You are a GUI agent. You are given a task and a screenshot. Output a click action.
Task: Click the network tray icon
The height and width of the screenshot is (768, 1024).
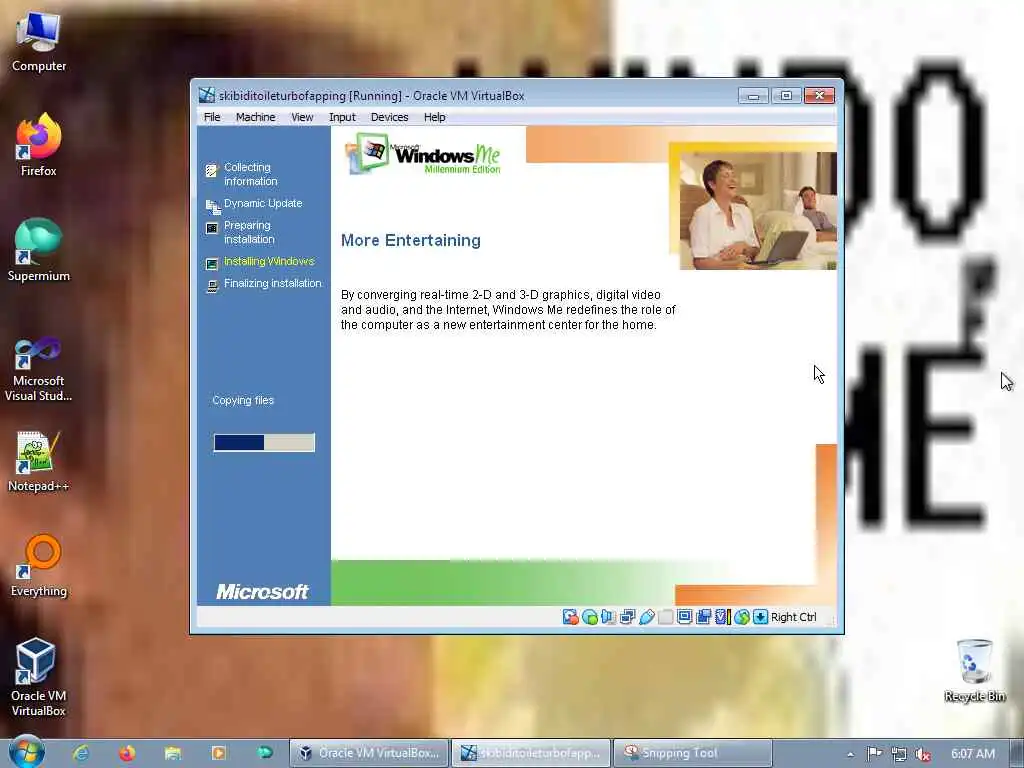pos(899,754)
